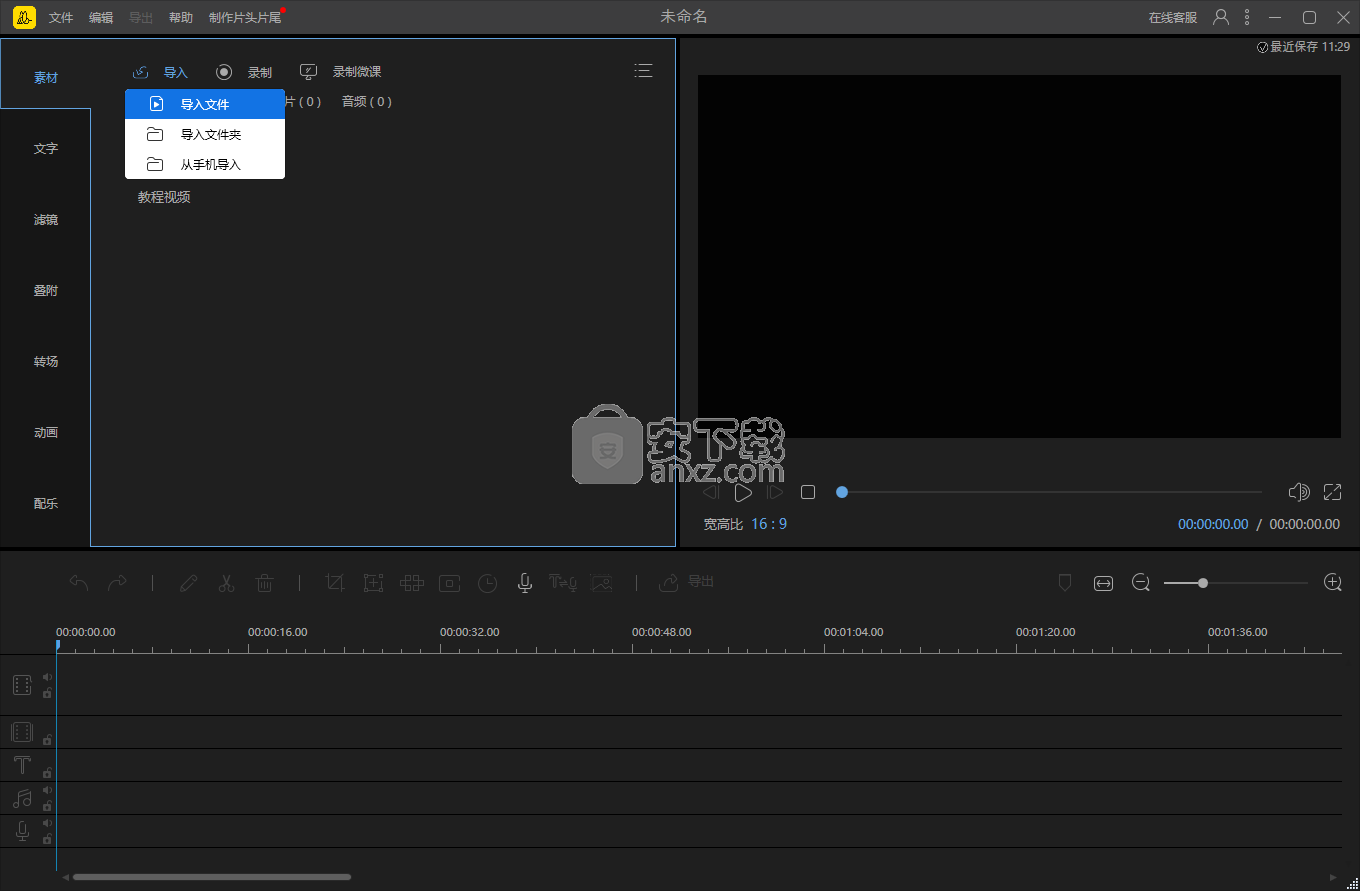This screenshot has height=891, width=1360.
Task: Switch to the 素材 tab
Action: coord(46,77)
